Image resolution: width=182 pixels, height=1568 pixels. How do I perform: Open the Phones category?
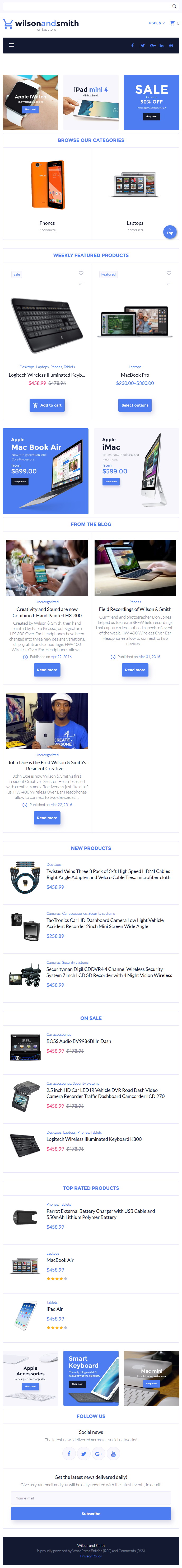tap(47, 223)
